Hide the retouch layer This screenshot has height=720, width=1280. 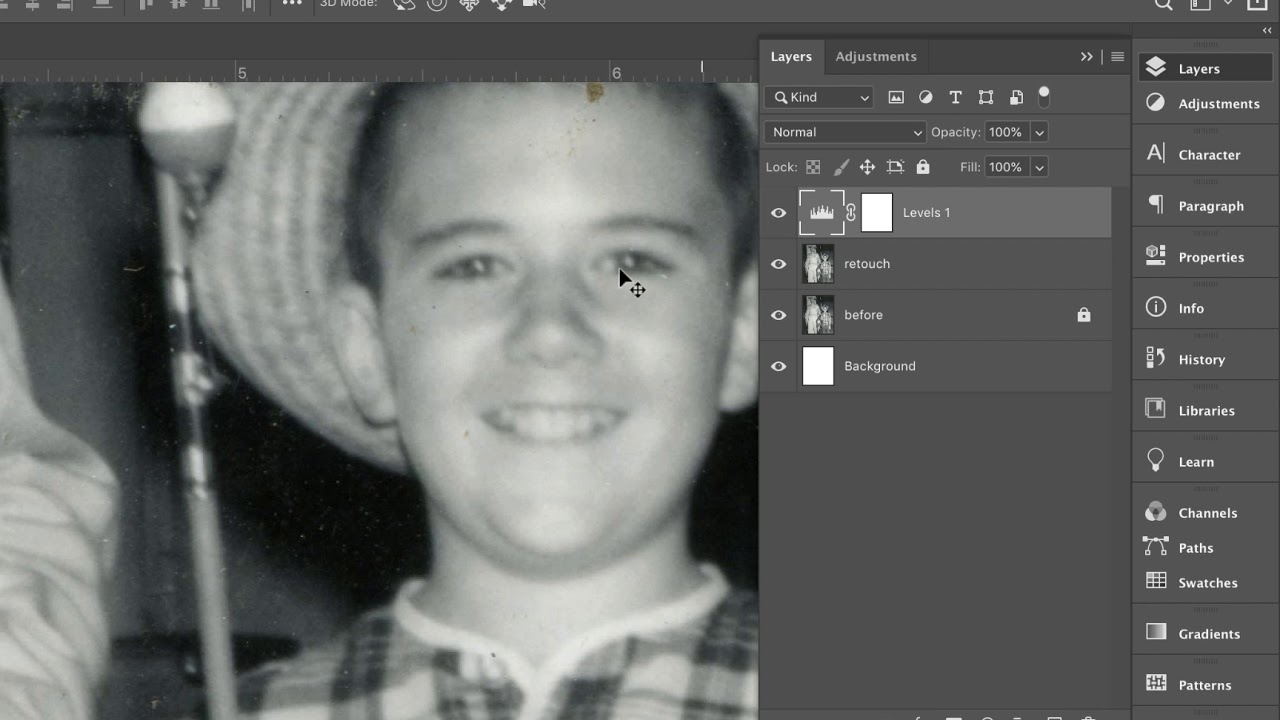778,264
